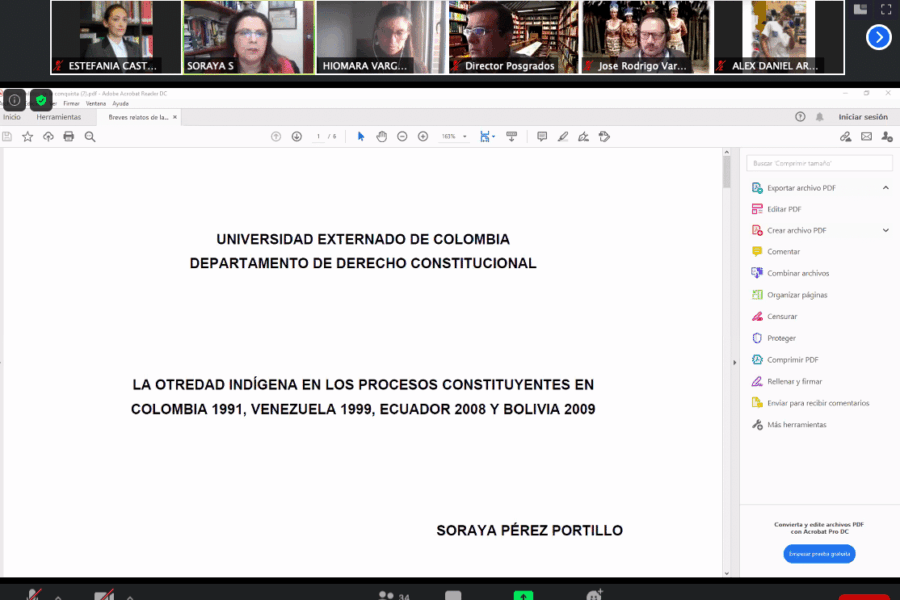Click the tools search input field
The height and width of the screenshot is (600, 900).
click(818, 162)
